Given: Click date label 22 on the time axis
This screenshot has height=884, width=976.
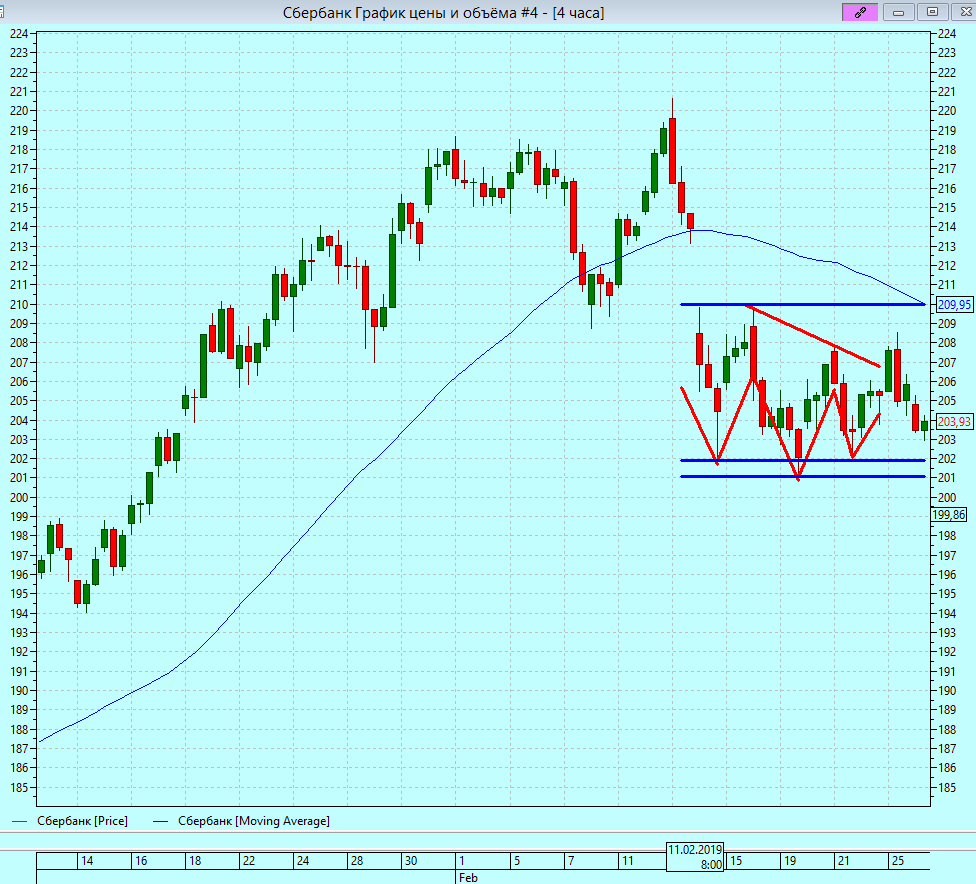Looking at the screenshot, I should tap(249, 861).
